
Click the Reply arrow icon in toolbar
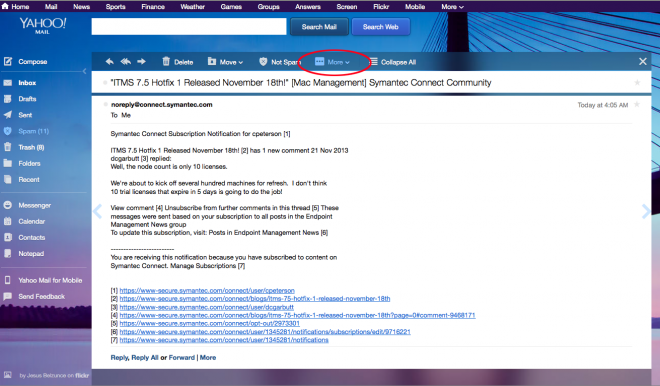click(x=109, y=62)
